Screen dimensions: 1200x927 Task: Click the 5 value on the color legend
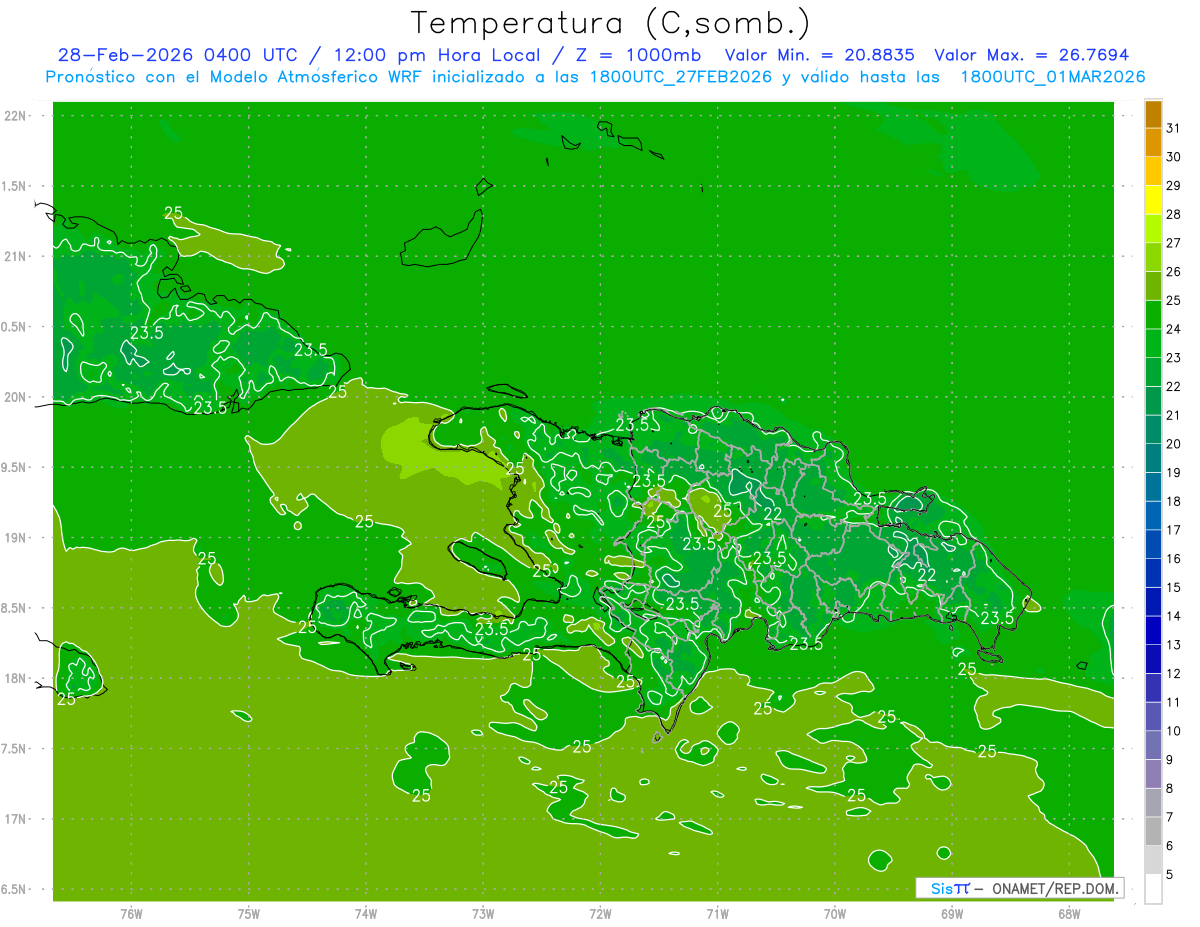pos(1170,875)
